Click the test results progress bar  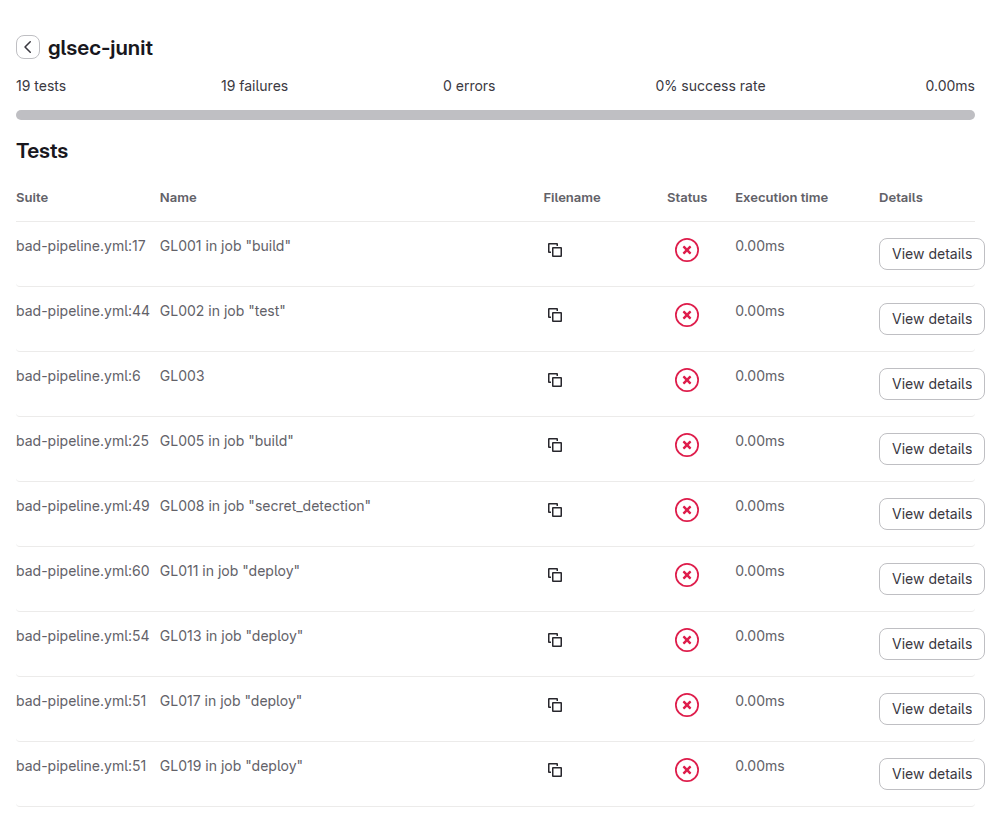[496, 115]
